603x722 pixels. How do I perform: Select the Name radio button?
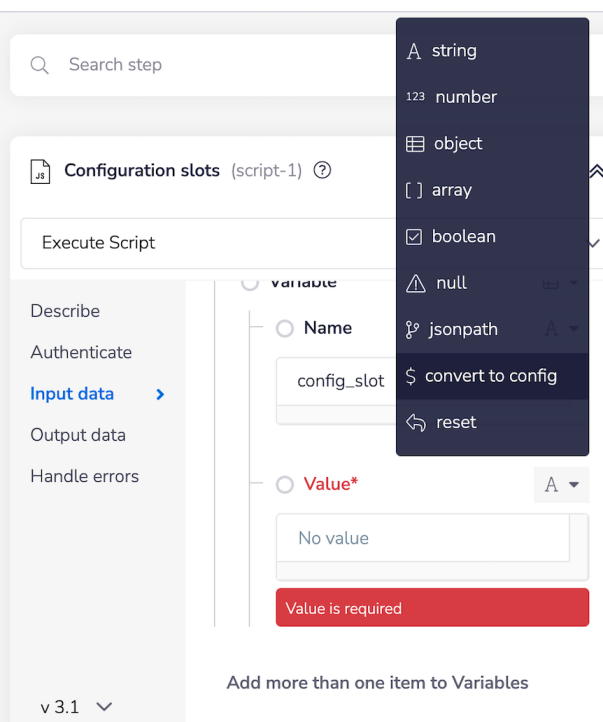pos(285,328)
